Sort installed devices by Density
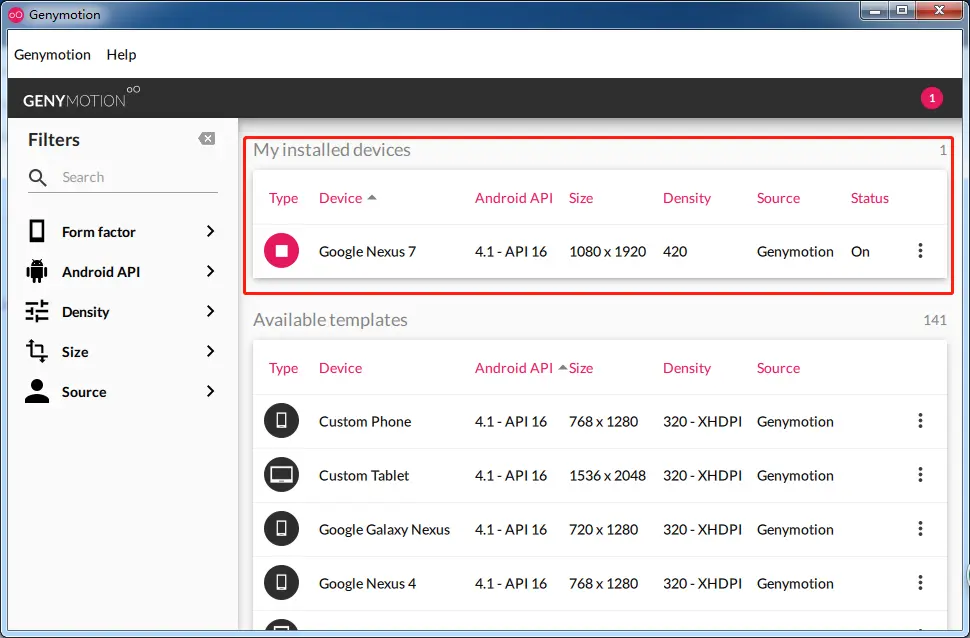The image size is (970, 638). click(x=687, y=199)
